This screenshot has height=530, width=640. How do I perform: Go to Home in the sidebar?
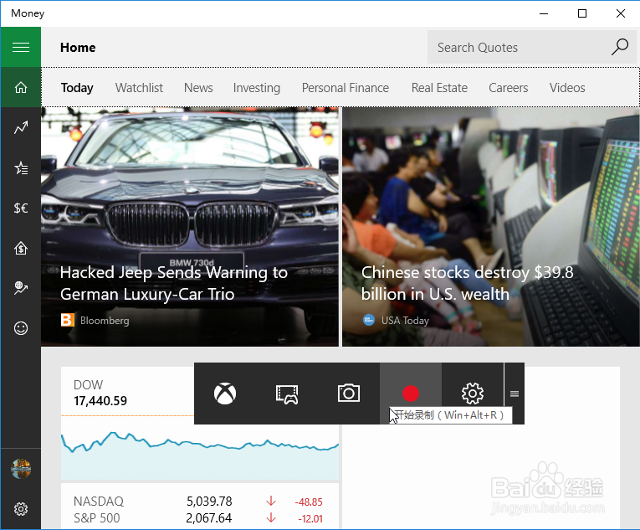click(21, 87)
